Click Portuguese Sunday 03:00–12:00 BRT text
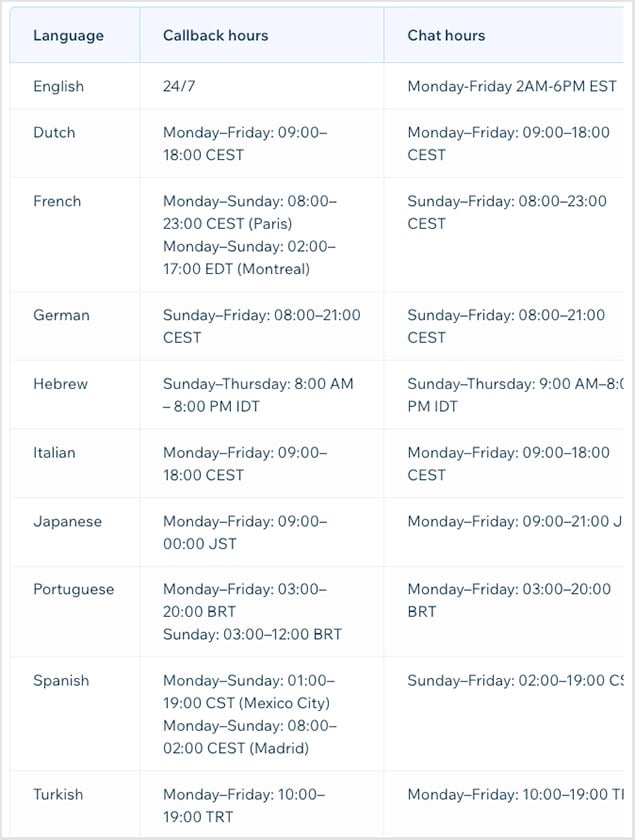The image size is (635, 840). (252, 635)
